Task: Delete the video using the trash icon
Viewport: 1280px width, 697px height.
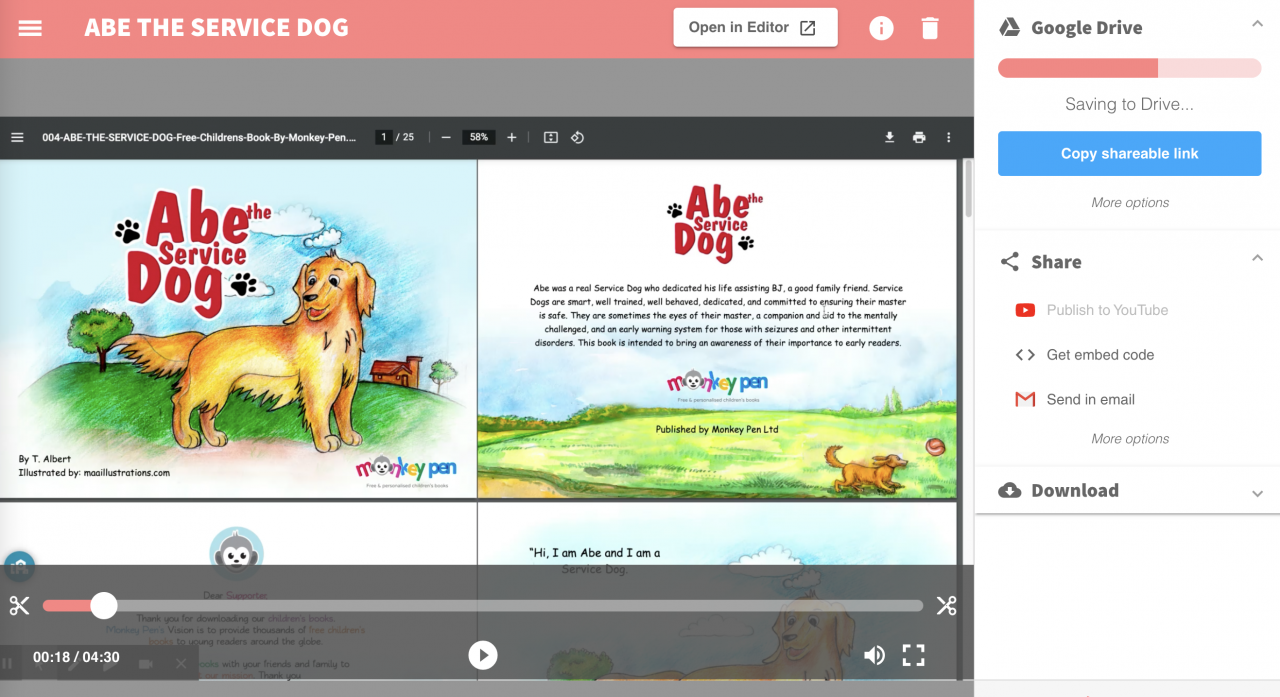Action: [930, 28]
